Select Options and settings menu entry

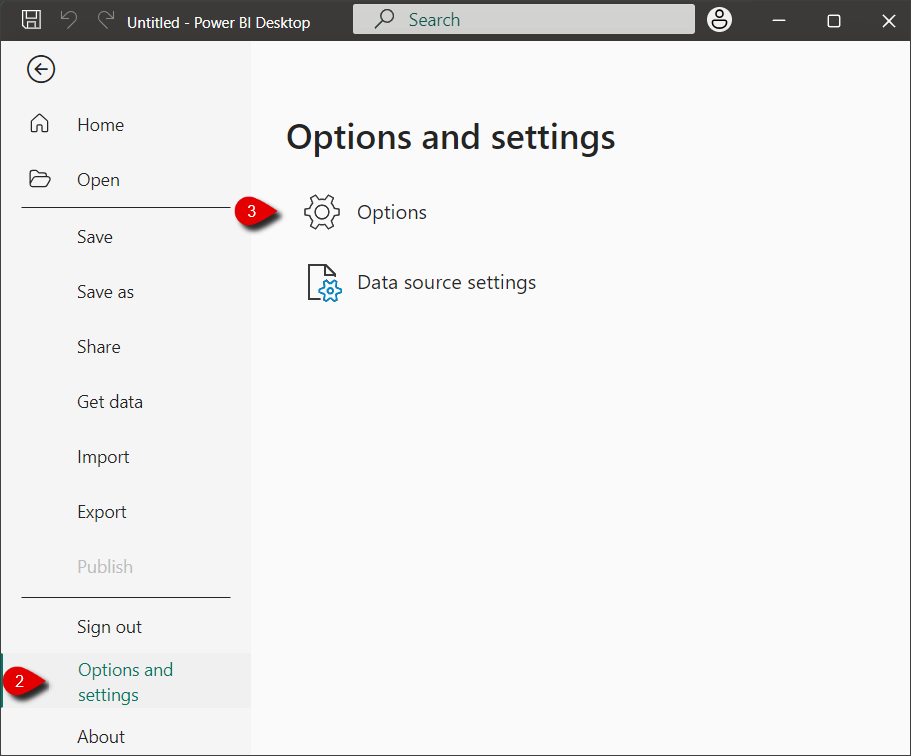(x=125, y=682)
